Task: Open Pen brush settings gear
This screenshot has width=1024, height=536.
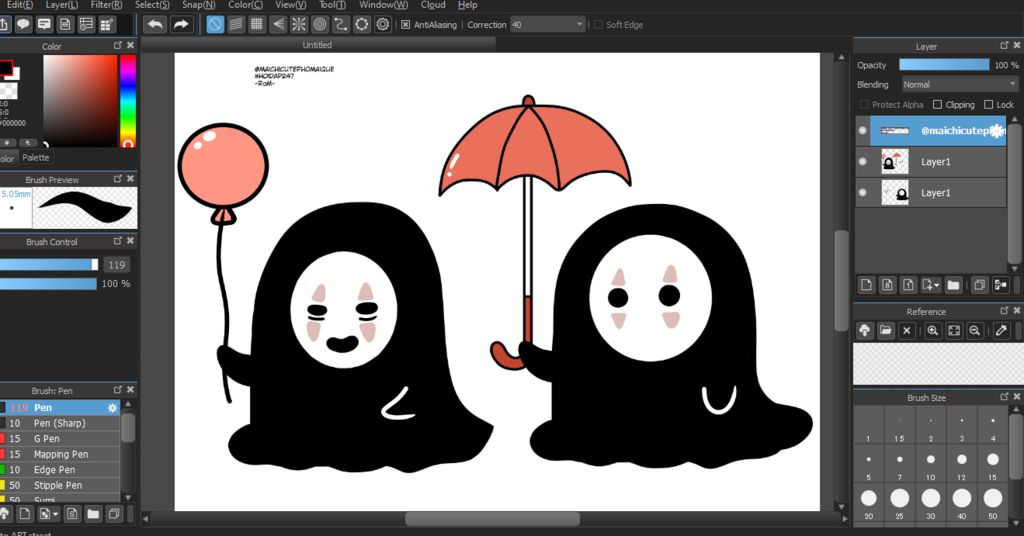Action: [x=112, y=407]
